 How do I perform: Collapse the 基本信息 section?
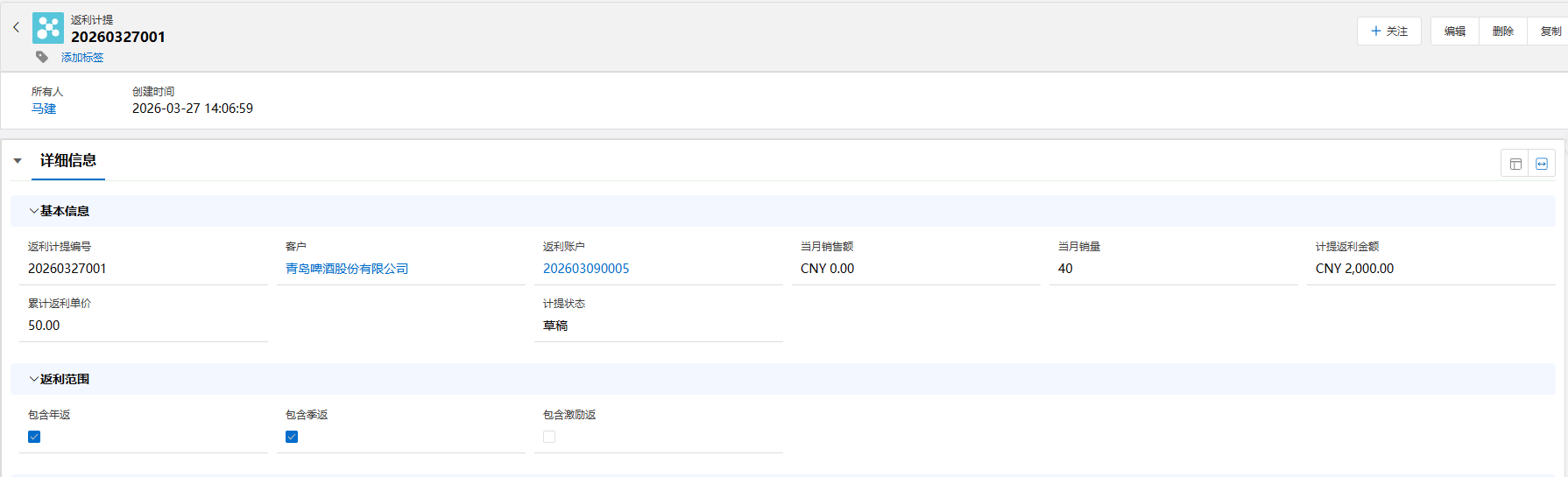pos(34,211)
